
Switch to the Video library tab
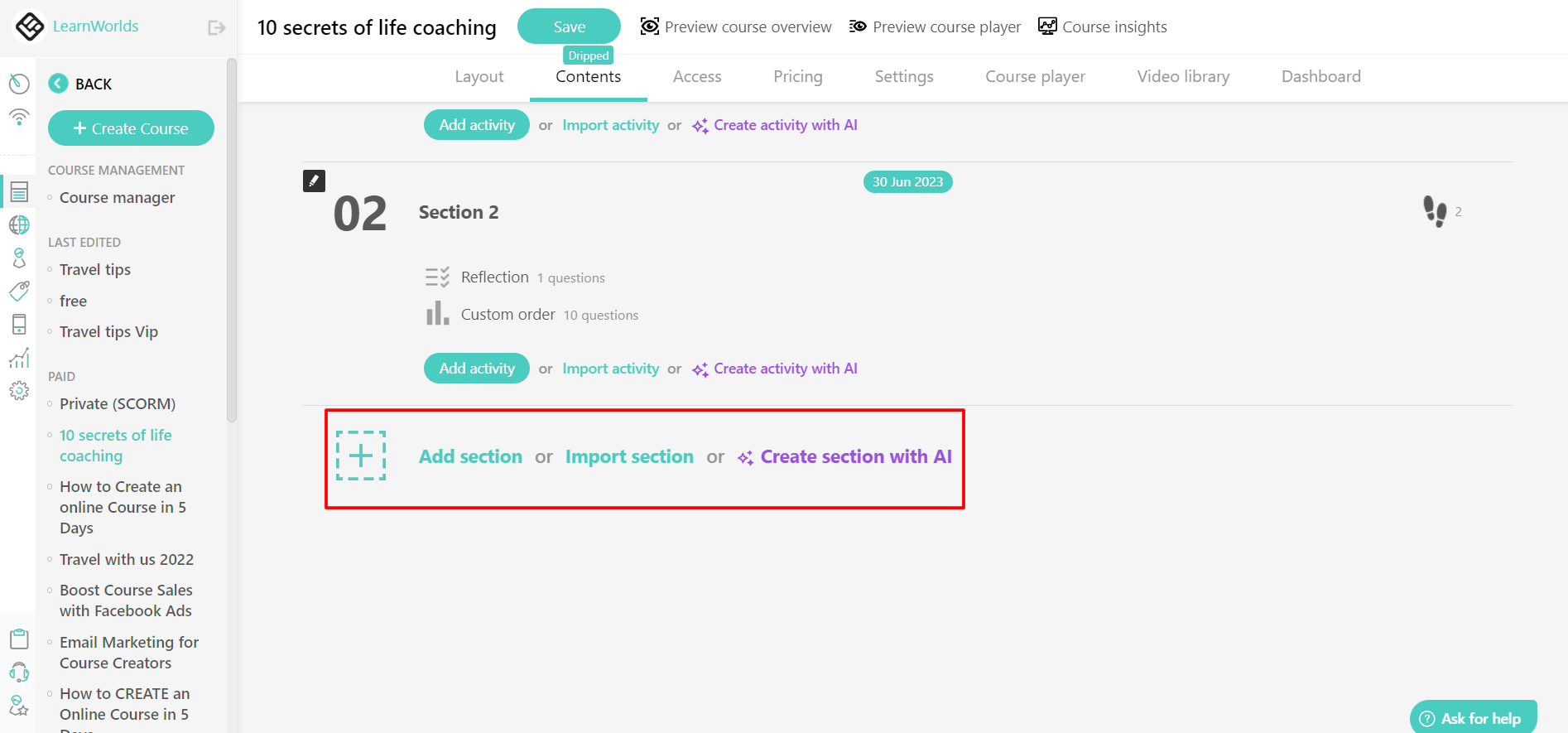(1183, 76)
